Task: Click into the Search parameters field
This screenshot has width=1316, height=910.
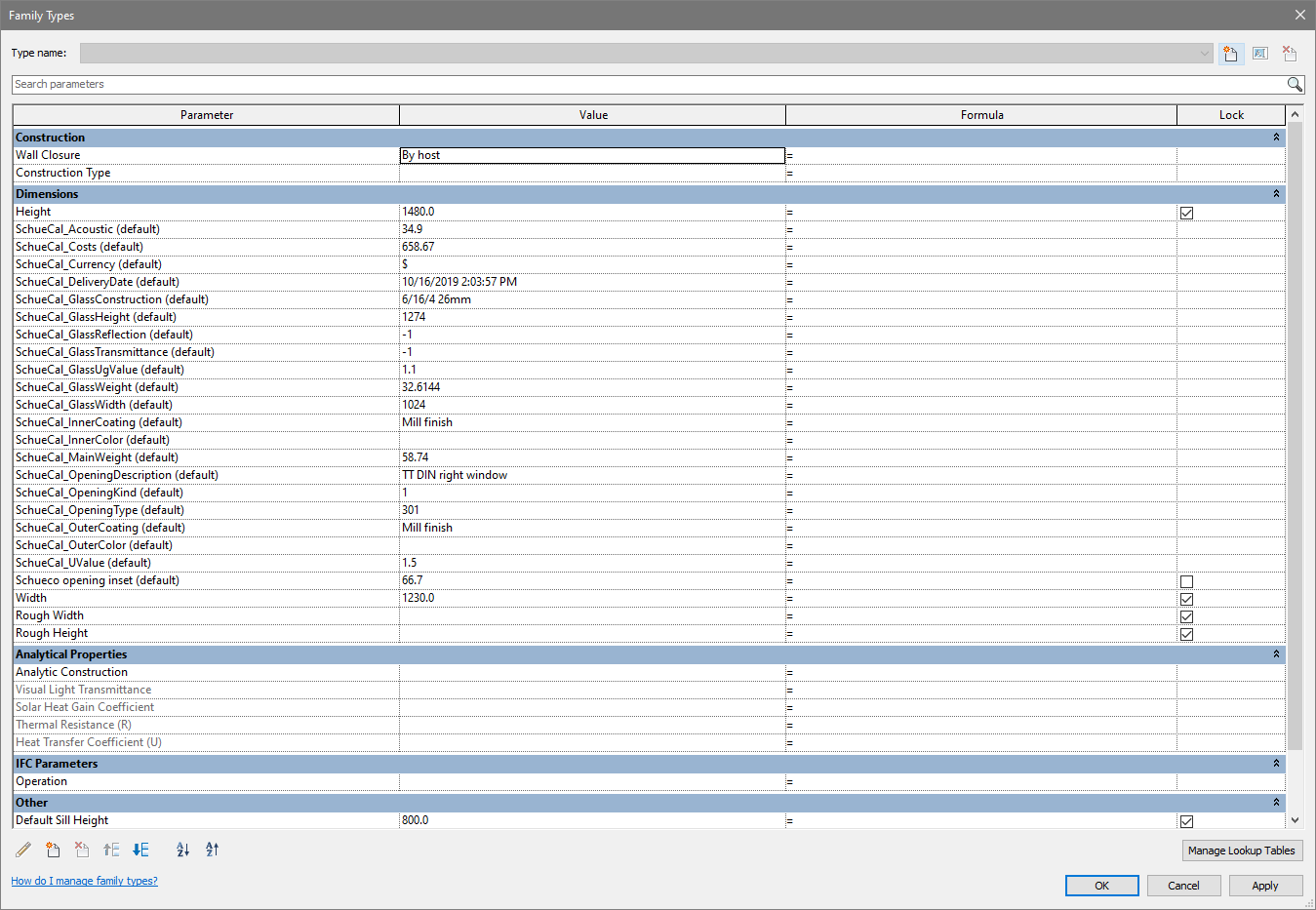Action: coord(644,85)
